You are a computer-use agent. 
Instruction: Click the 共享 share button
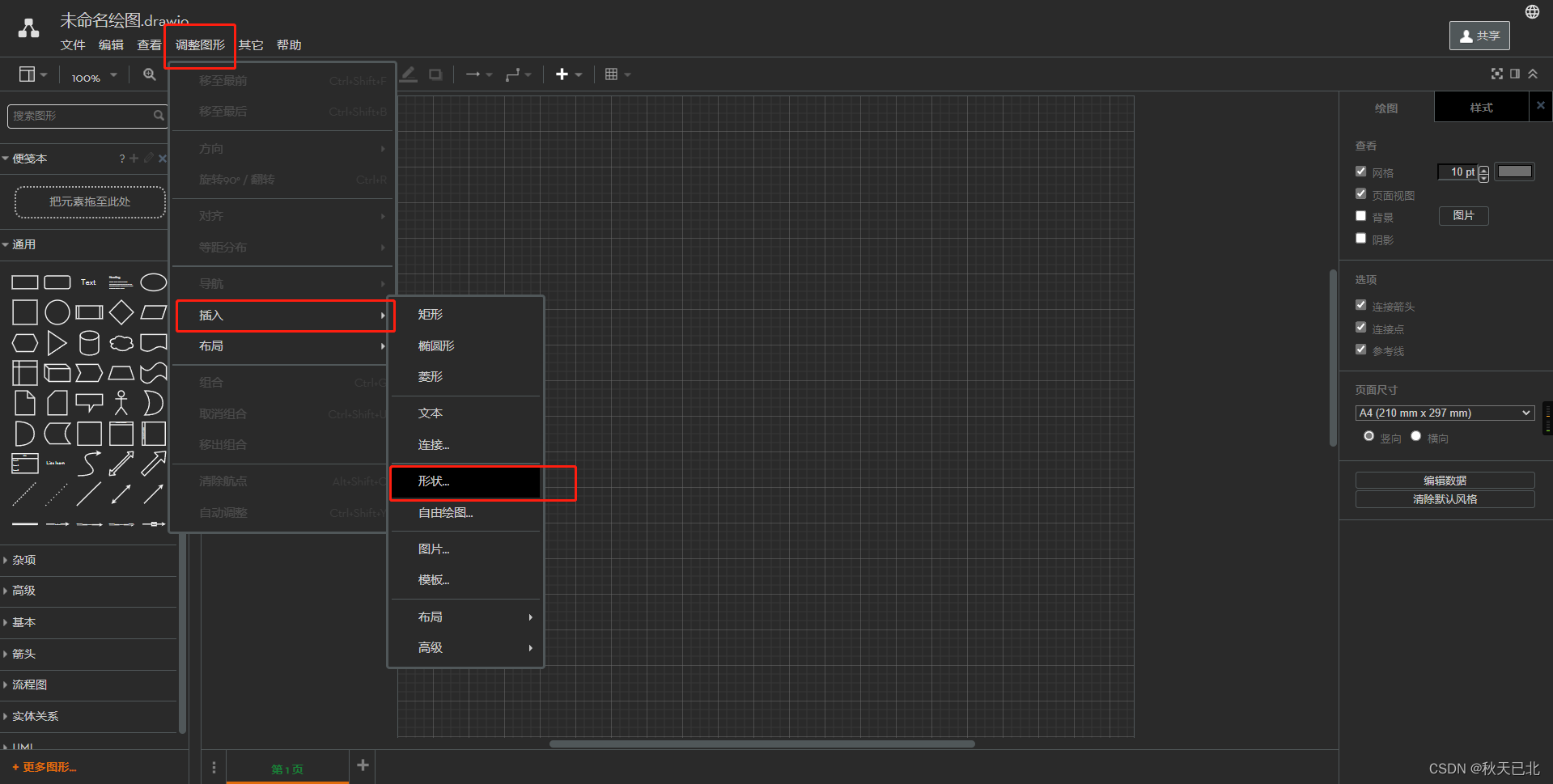pos(1479,36)
